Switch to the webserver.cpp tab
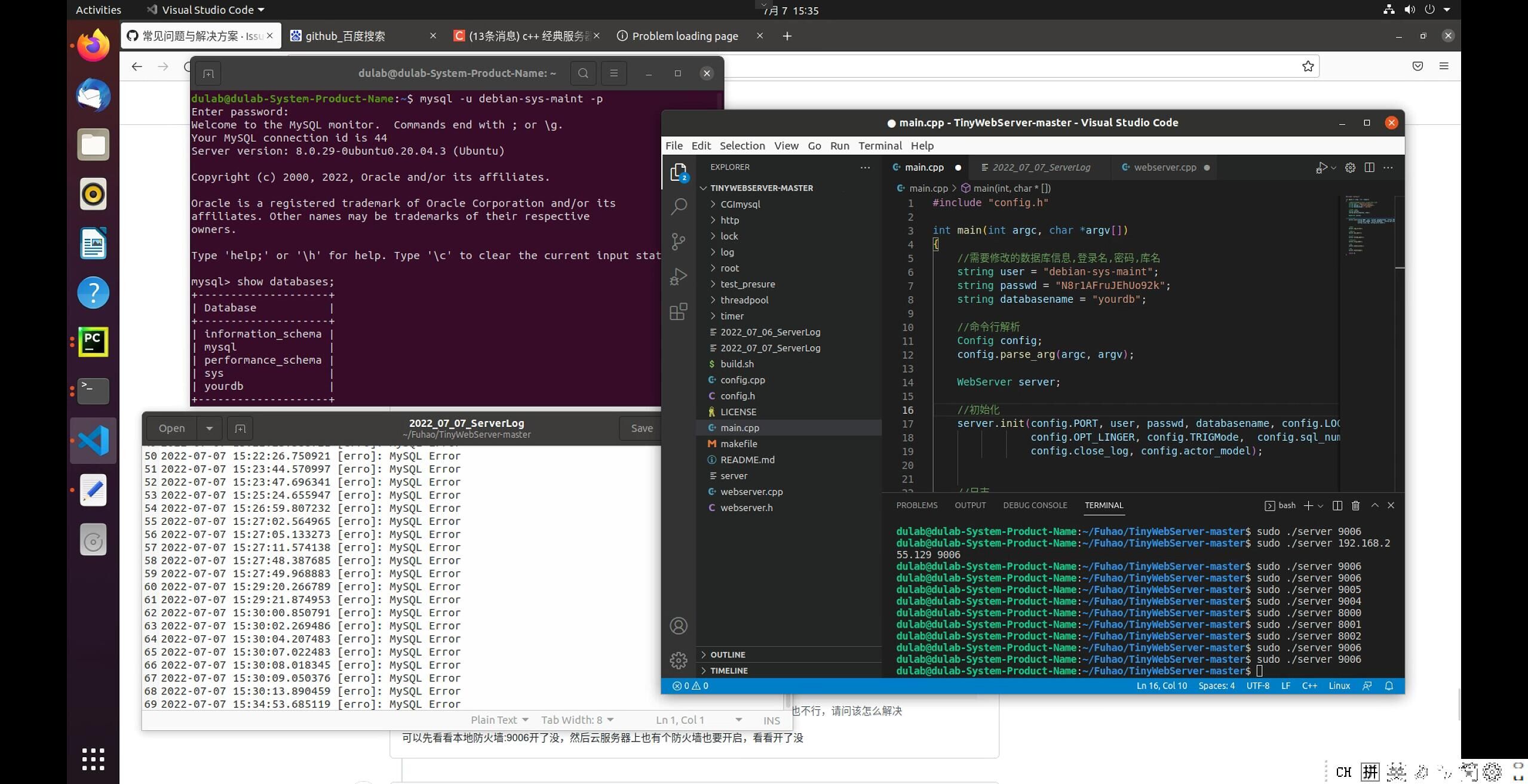The image size is (1528, 784). [1162, 167]
